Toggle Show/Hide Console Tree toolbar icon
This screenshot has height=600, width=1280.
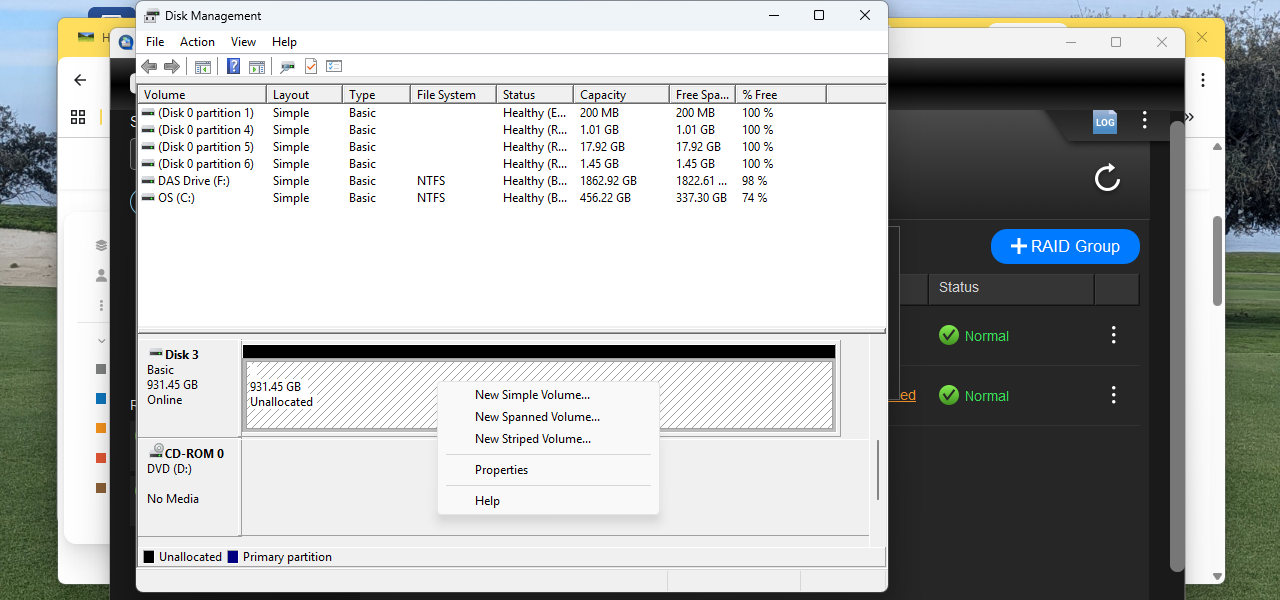(x=203, y=67)
